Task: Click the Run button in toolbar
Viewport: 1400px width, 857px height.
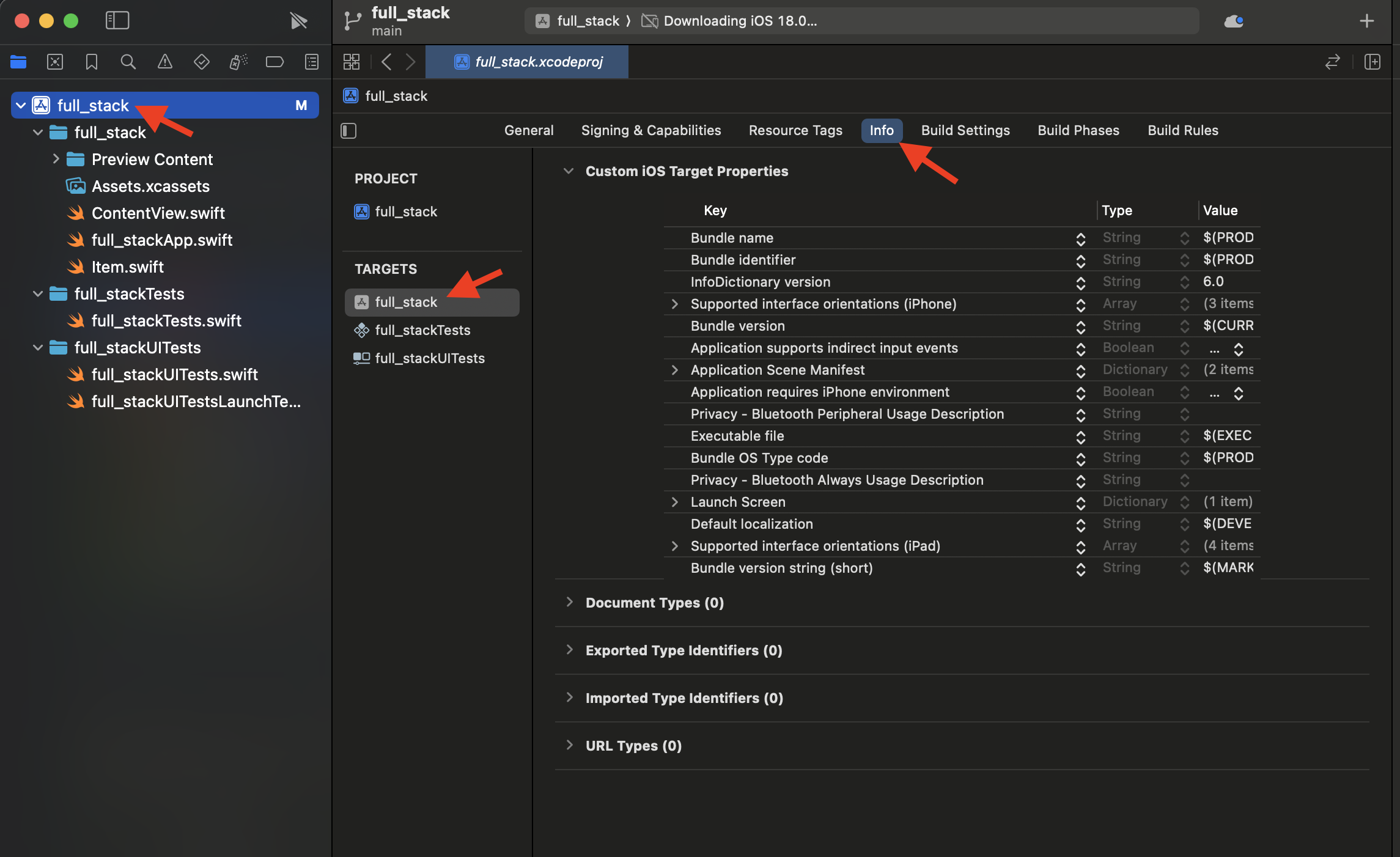Action: click(x=298, y=21)
